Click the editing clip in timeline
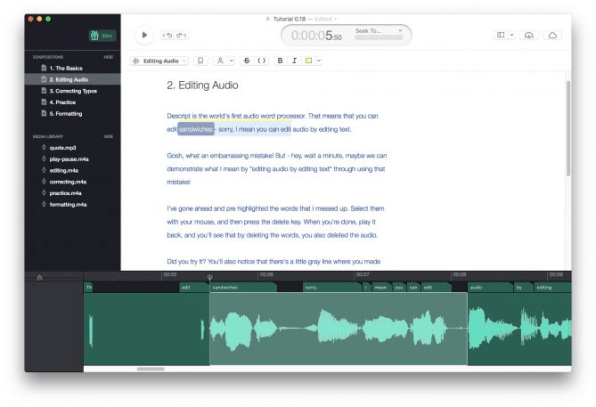The width and height of the screenshot is (596, 407). pos(553,287)
